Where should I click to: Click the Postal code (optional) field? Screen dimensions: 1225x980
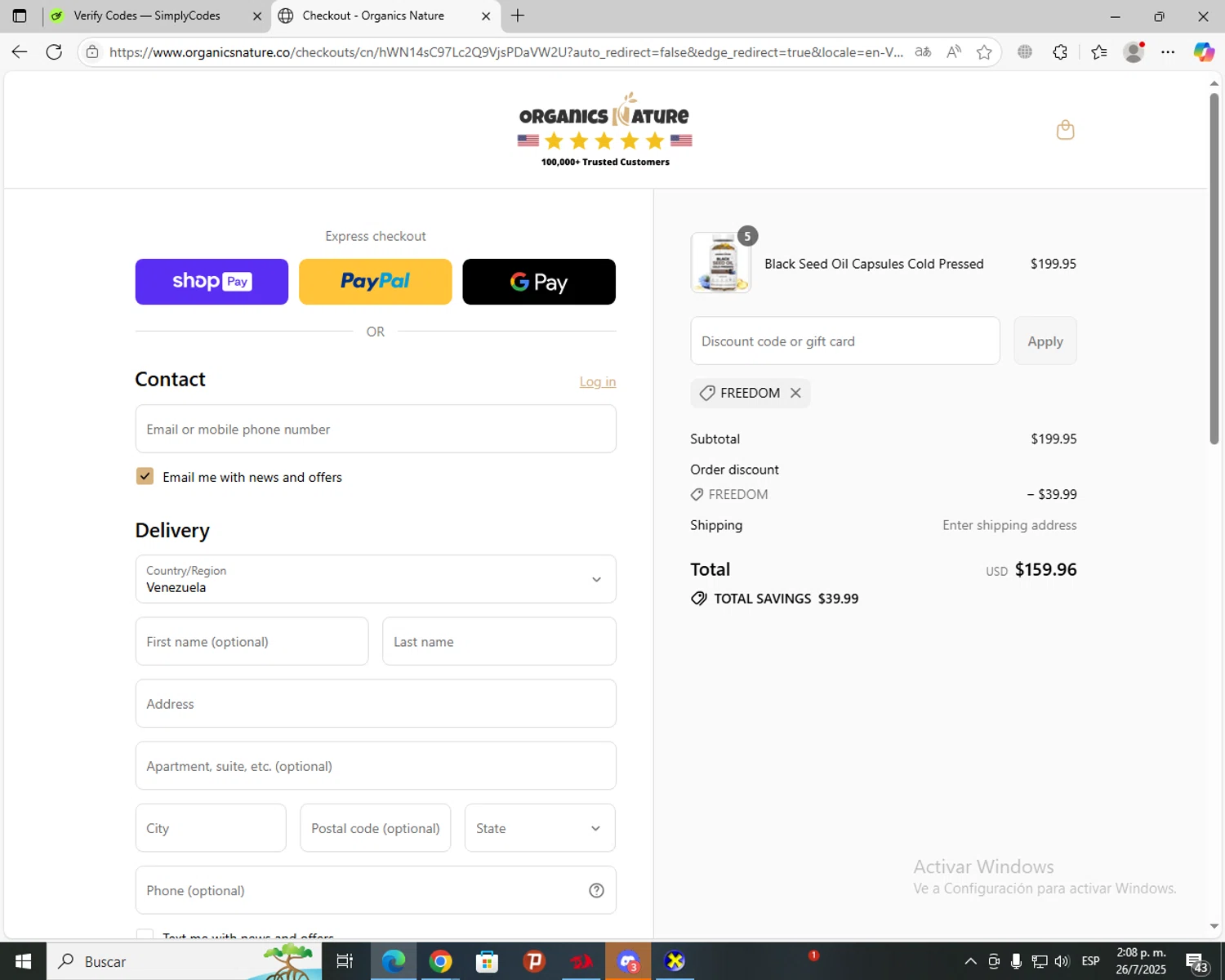376,828
